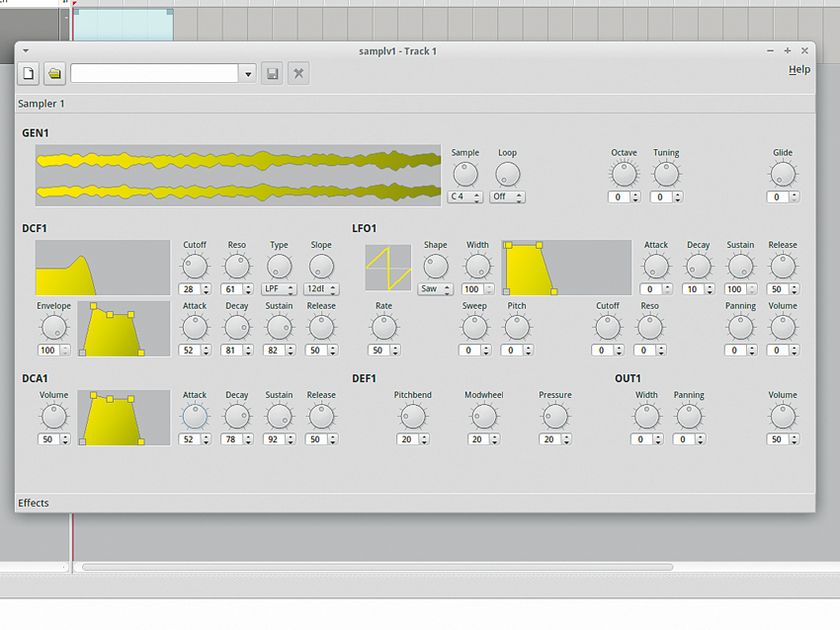Switch to the Sampler 1 tab

[41, 103]
